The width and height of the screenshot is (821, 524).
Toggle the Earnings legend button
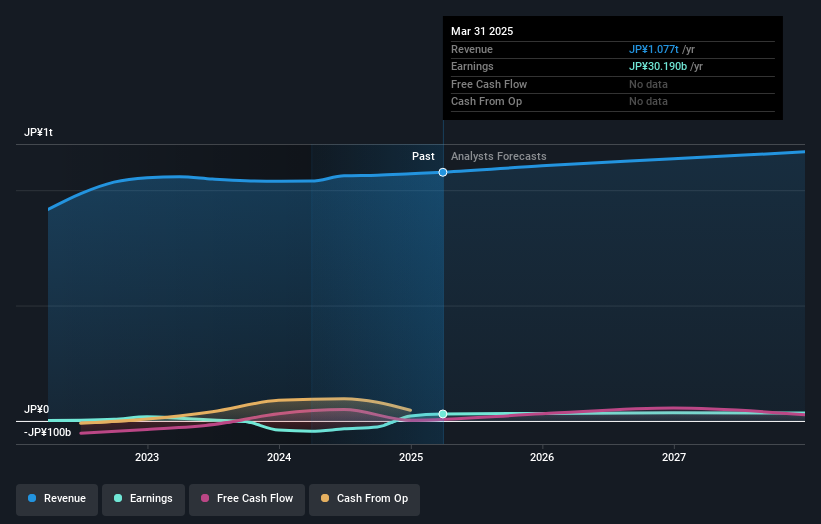pyautogui.click(x=143, y=499)
